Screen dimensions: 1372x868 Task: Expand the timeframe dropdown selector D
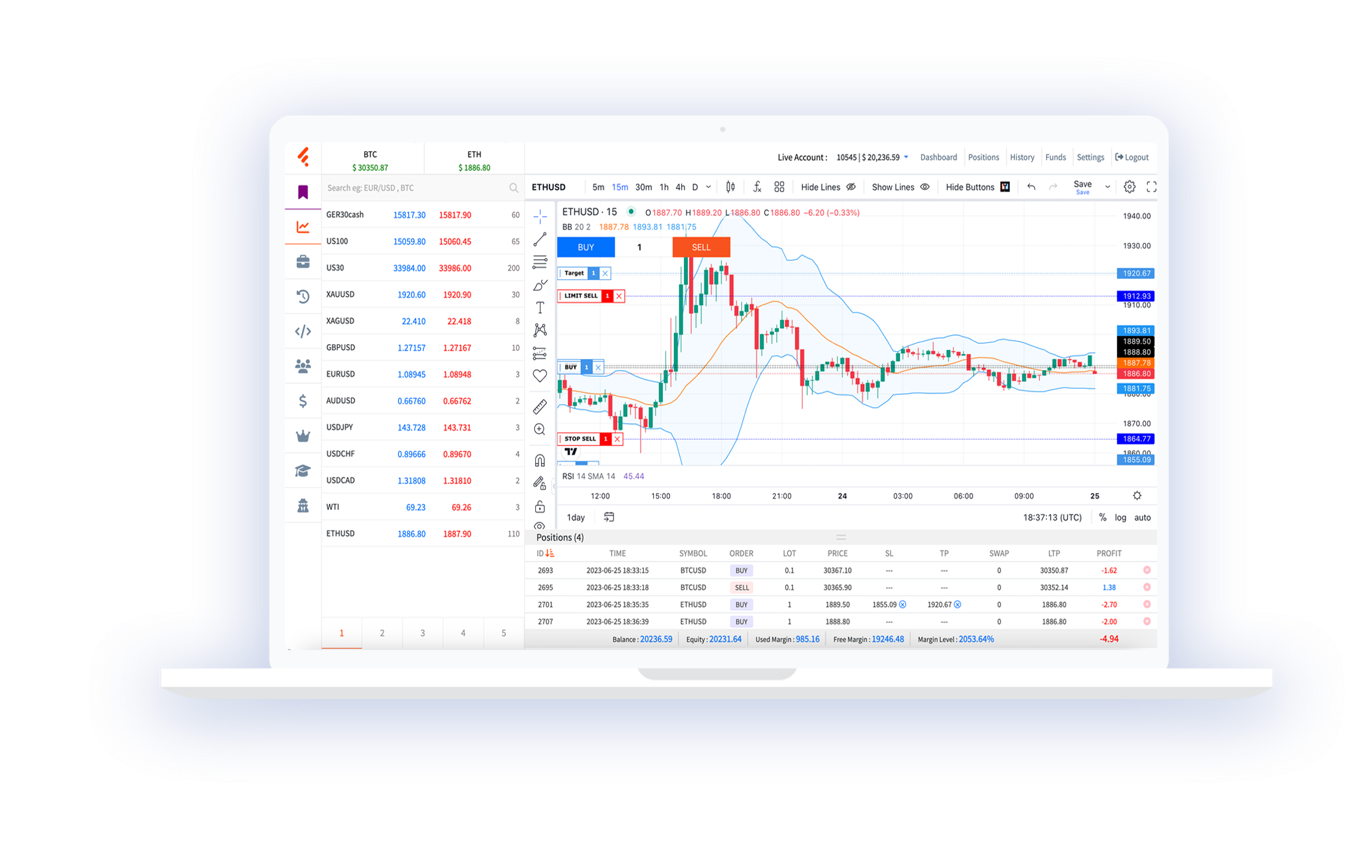point(708,187)
